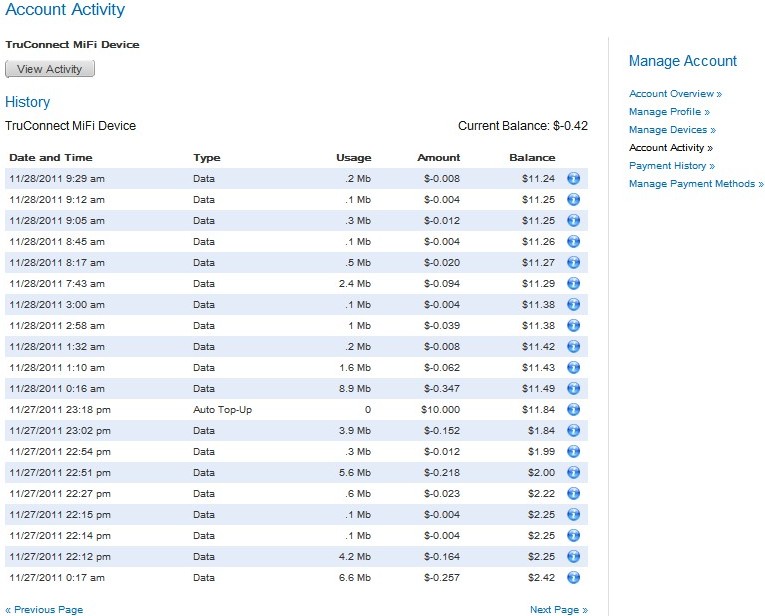The image size is (765, 616).
Task: Open info icon for 11/28/2011 2:58 am row
Action: tap(573, 325)
